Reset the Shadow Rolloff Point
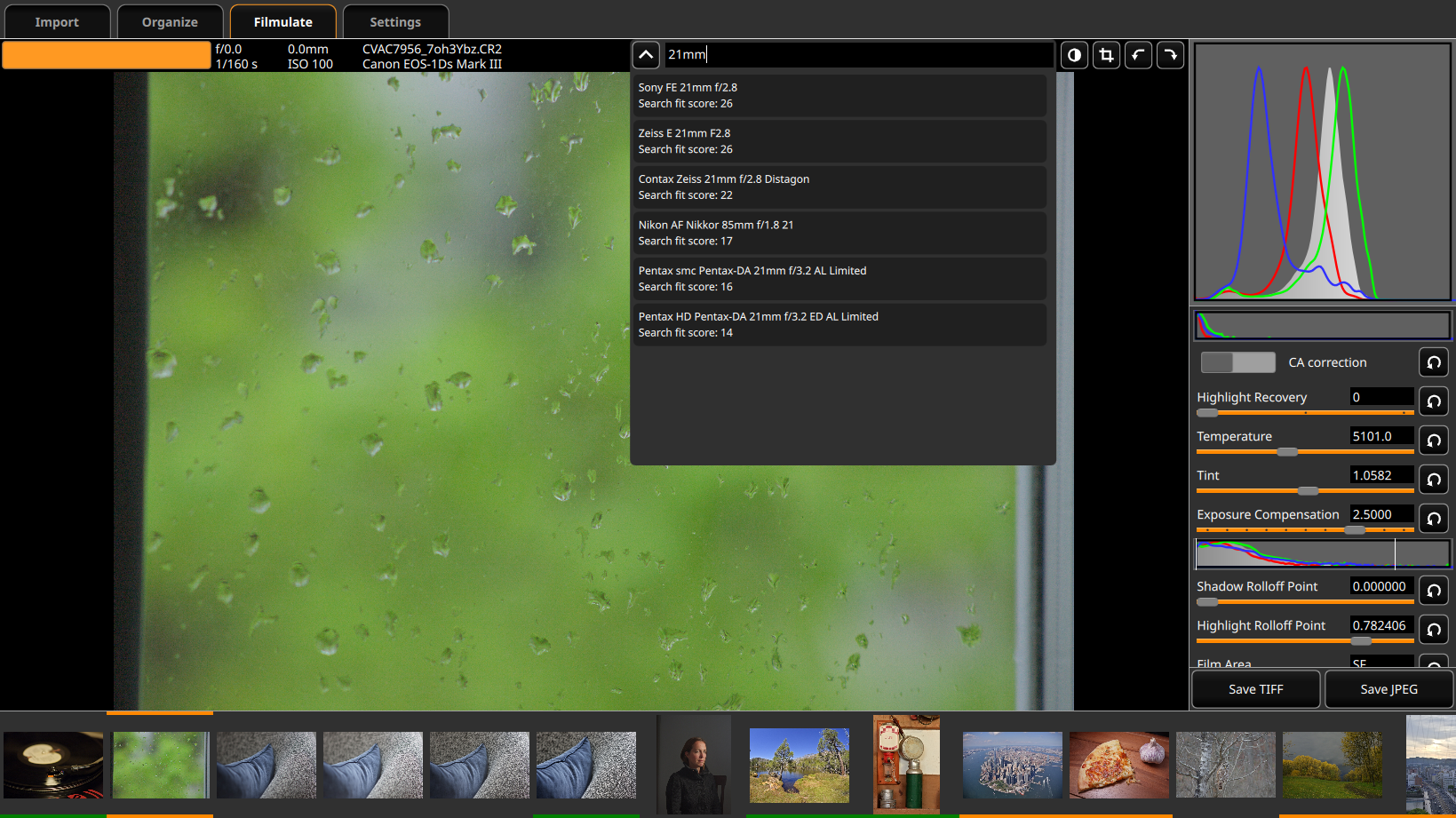 click(1433, 591)
